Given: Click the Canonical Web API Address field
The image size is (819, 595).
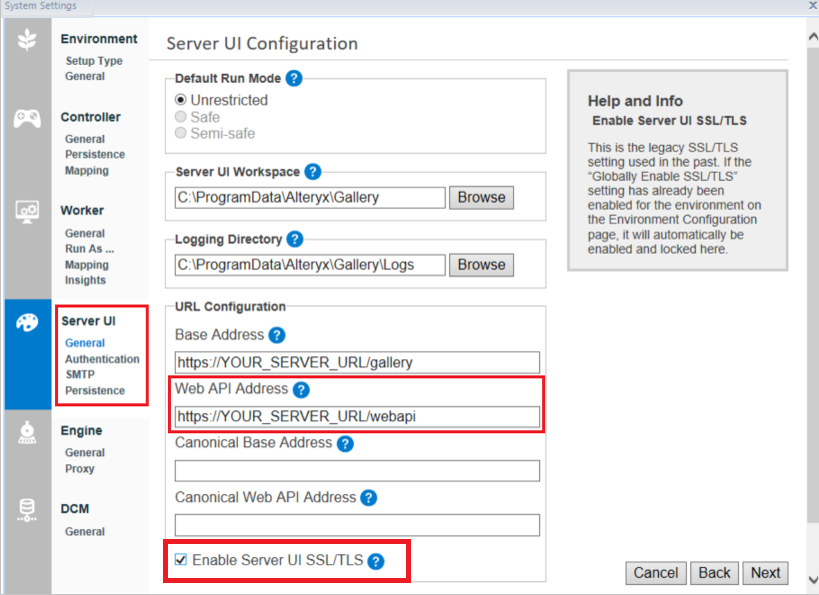Looking at the screenshot, I should pos(355,524).
